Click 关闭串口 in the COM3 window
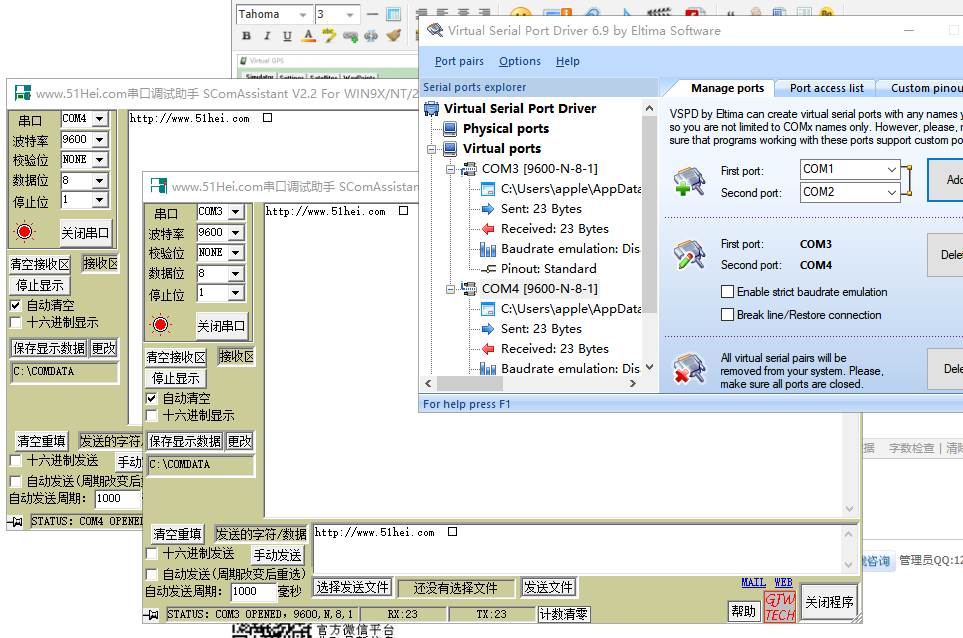This screenshot has width=963, height=638. pos(221,326)
